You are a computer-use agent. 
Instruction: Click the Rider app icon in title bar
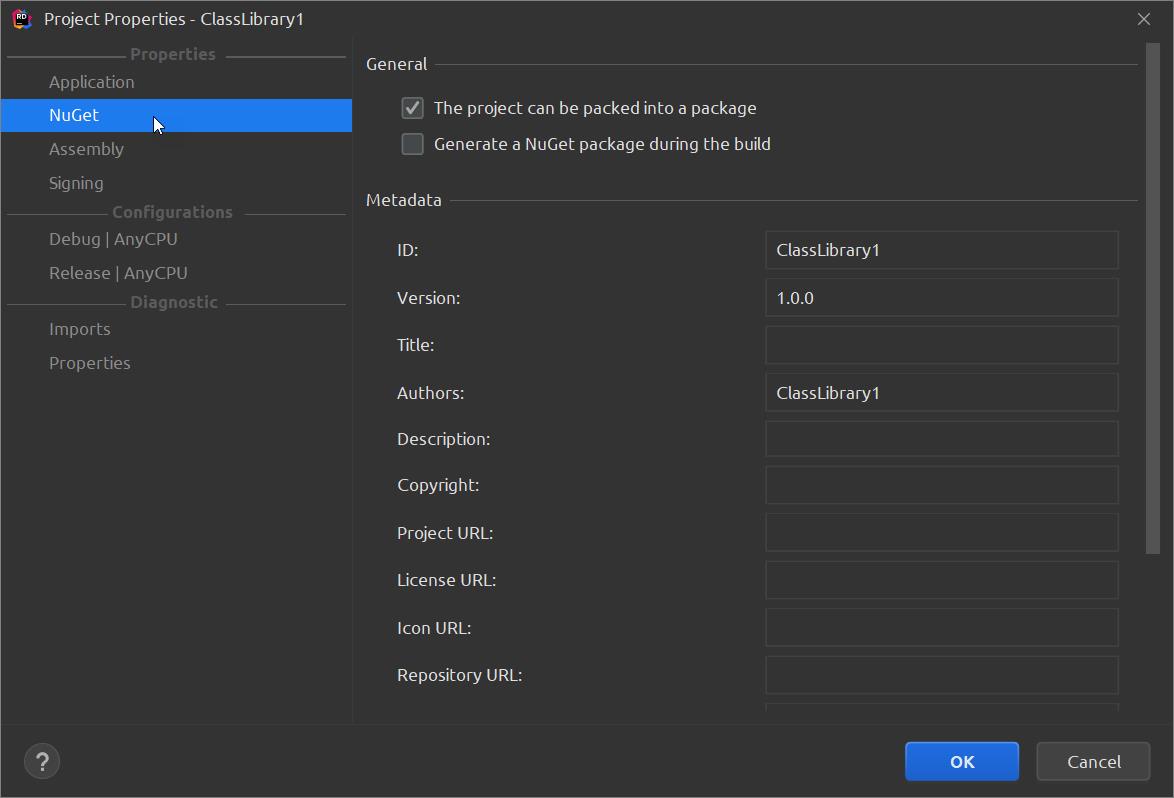click(22, 19)
